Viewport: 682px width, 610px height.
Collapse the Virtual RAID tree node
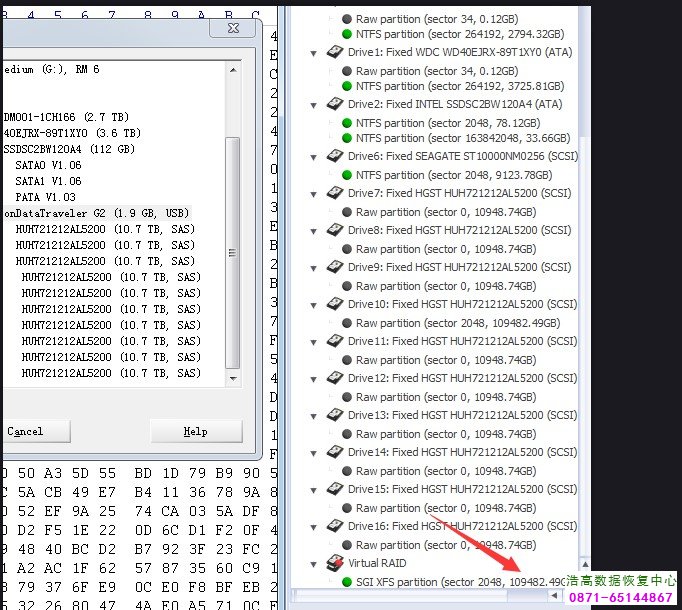pos(314,563)
